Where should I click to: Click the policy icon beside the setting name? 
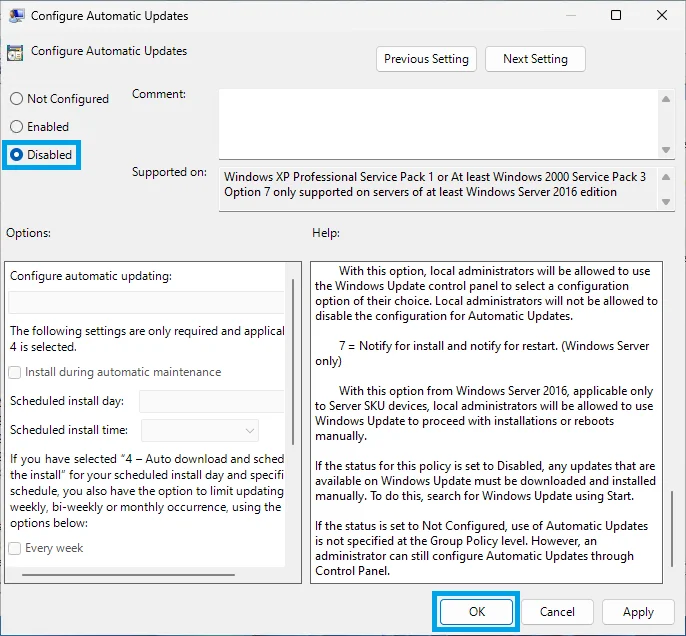tap(15, 53)
